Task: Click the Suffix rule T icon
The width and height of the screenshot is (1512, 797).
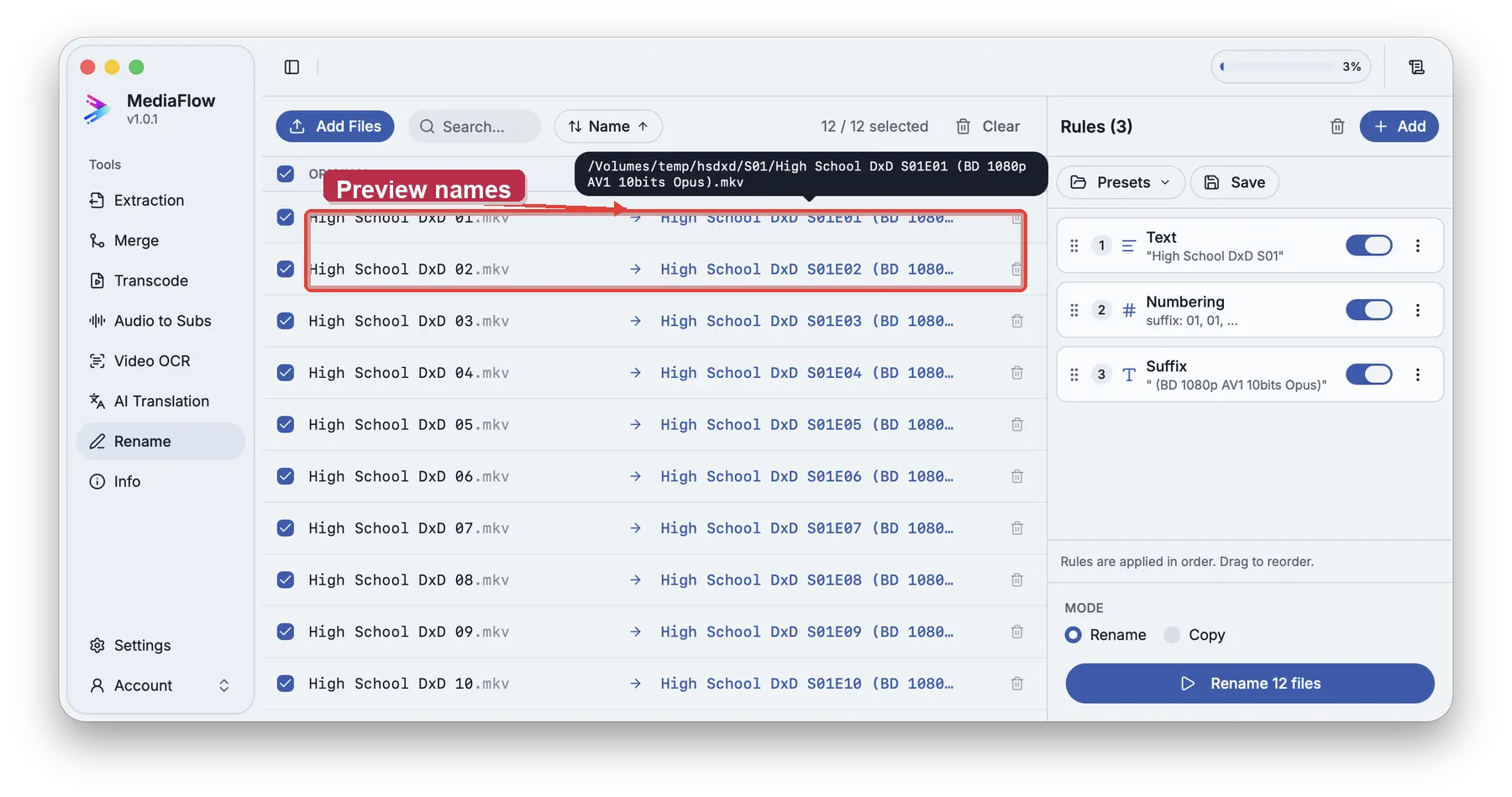Action: coord(1129,375)
